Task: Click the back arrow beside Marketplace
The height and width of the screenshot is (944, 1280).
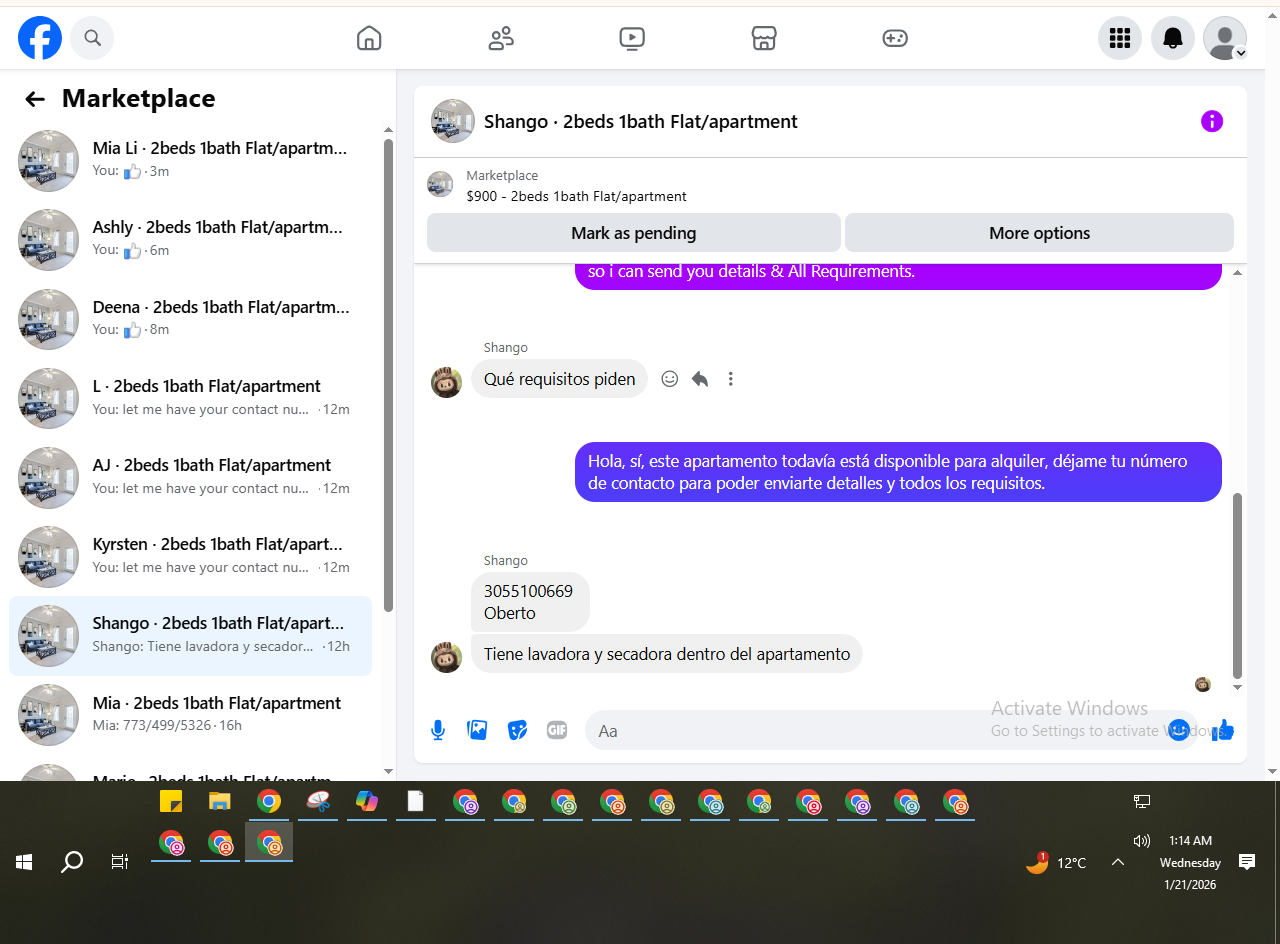Action: 35,98
